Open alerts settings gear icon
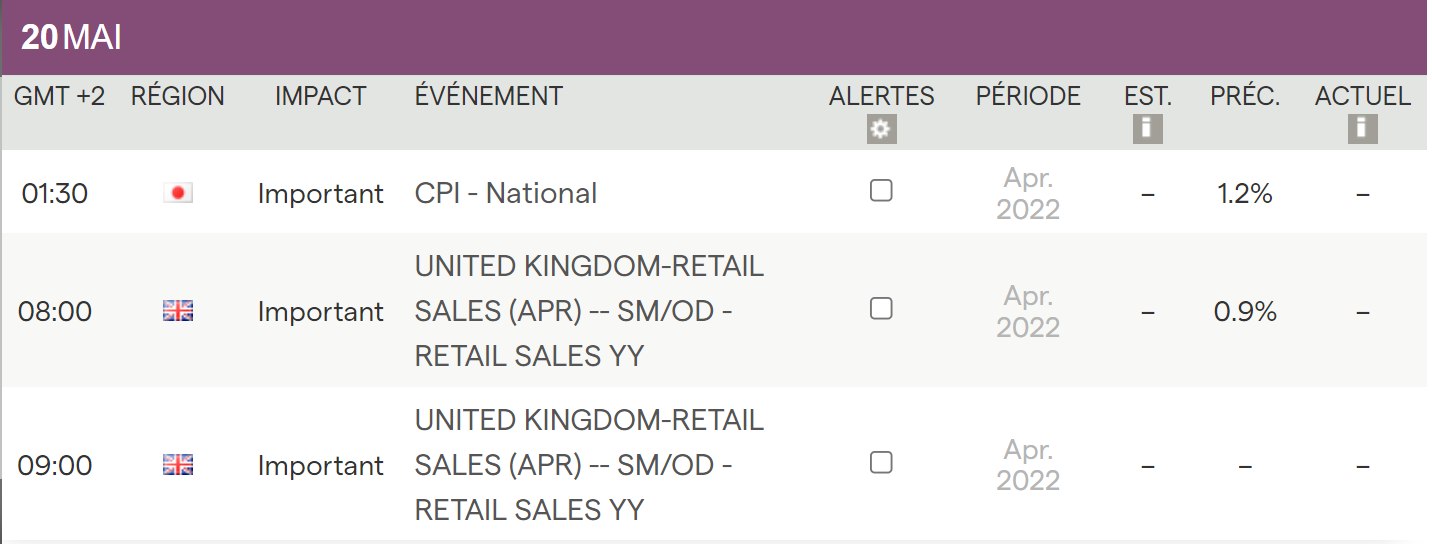 pos(881,130)
